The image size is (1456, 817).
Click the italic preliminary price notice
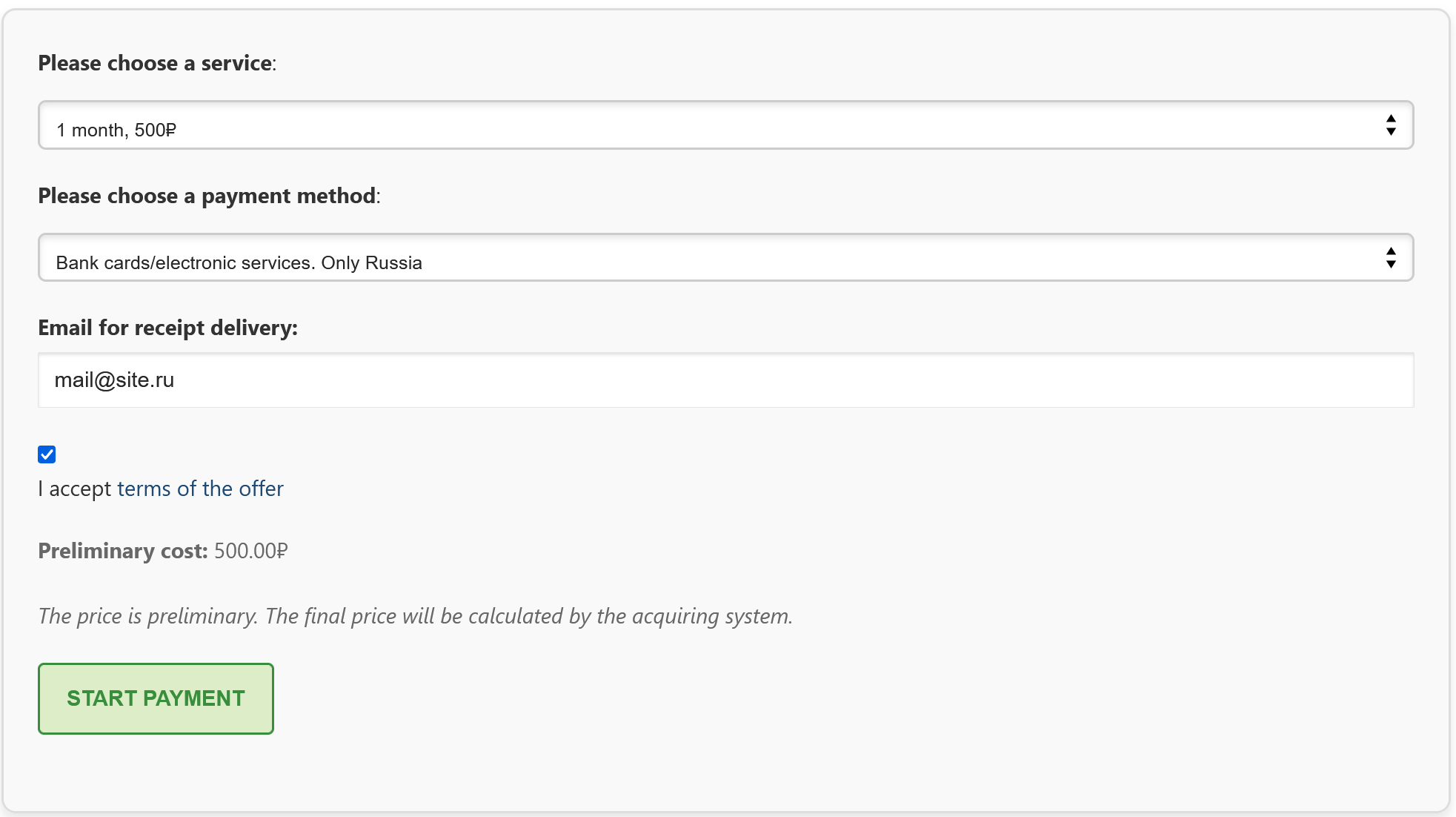click(x=416, y=617)
